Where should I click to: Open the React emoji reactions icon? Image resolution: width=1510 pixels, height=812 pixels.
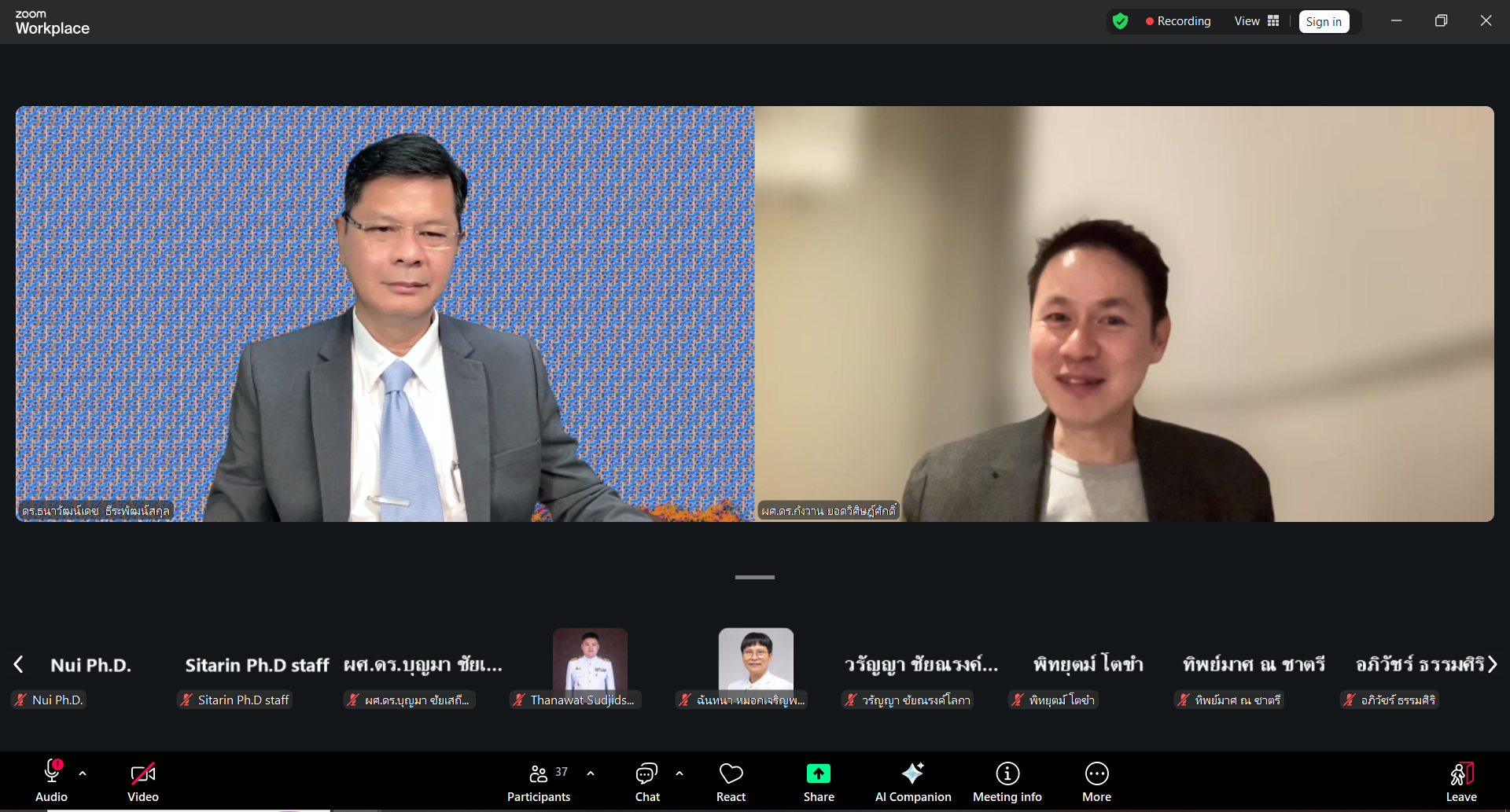(731, 774)
